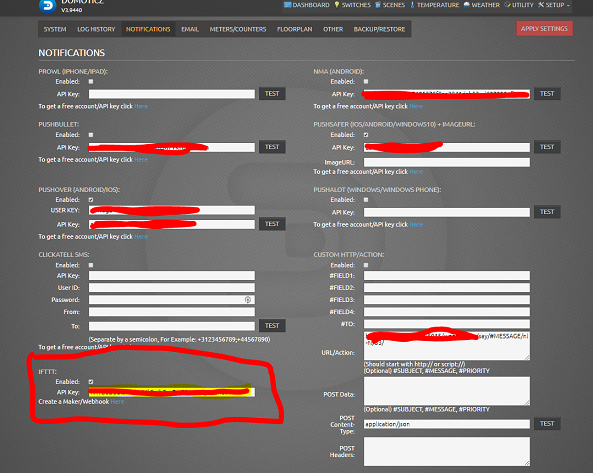Toggle the Pushover Enabled checkbox
593x473 pixels.
tap(91, 200)
